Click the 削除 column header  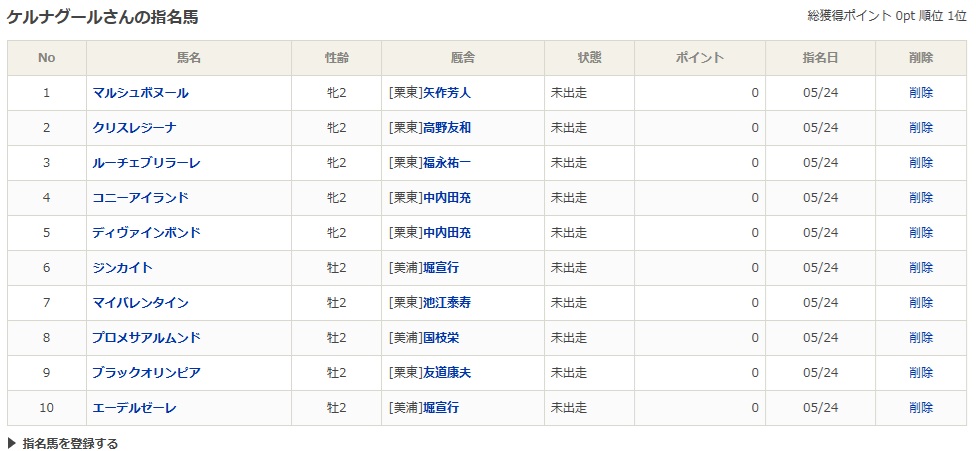pyautogui.click(x=921, y=58)
